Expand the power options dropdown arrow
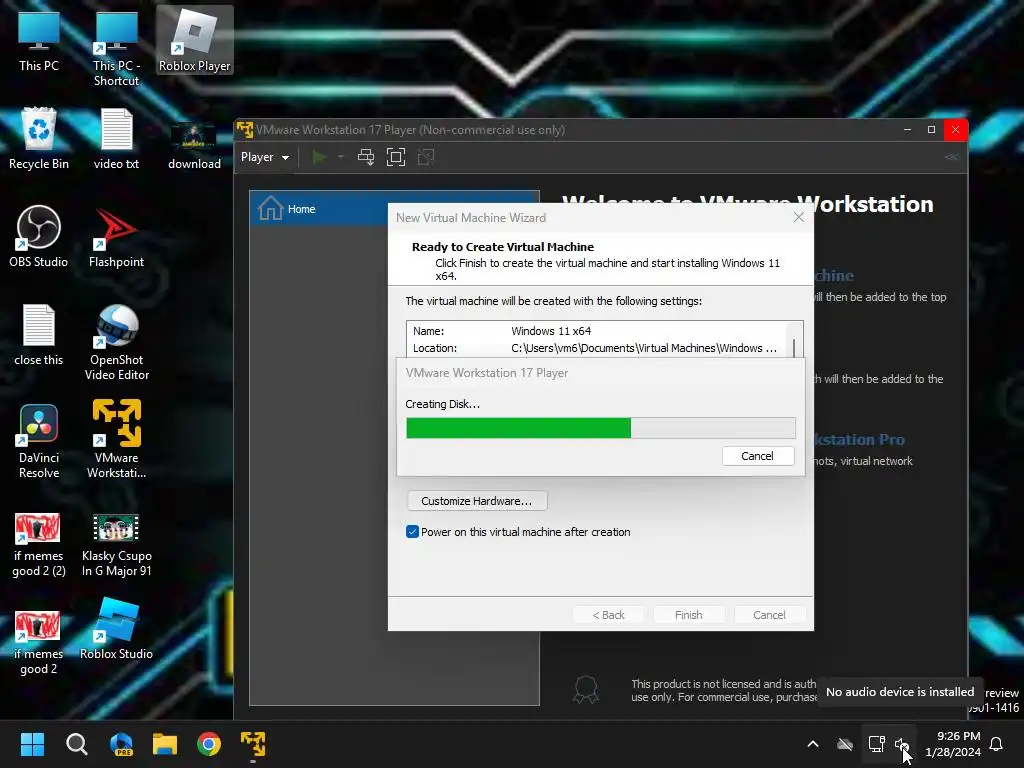 [x=340, y=157]
